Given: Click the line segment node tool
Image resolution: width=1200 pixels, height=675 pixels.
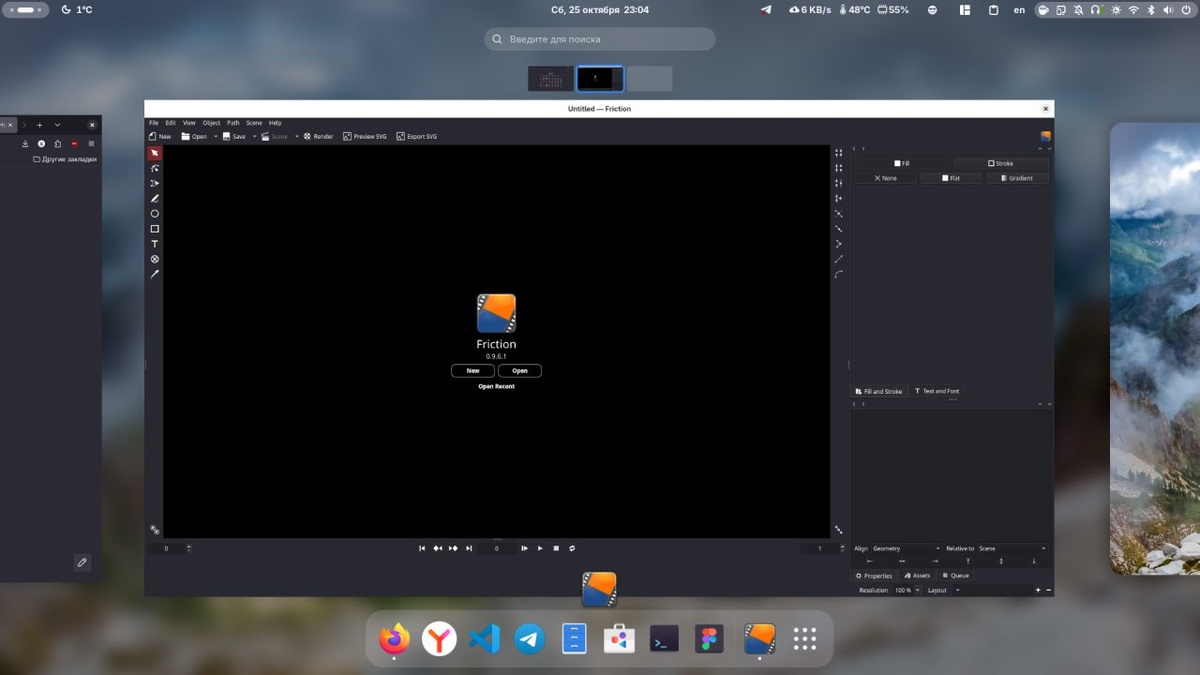Looking at the screenshot, I should tap(839, 259).
